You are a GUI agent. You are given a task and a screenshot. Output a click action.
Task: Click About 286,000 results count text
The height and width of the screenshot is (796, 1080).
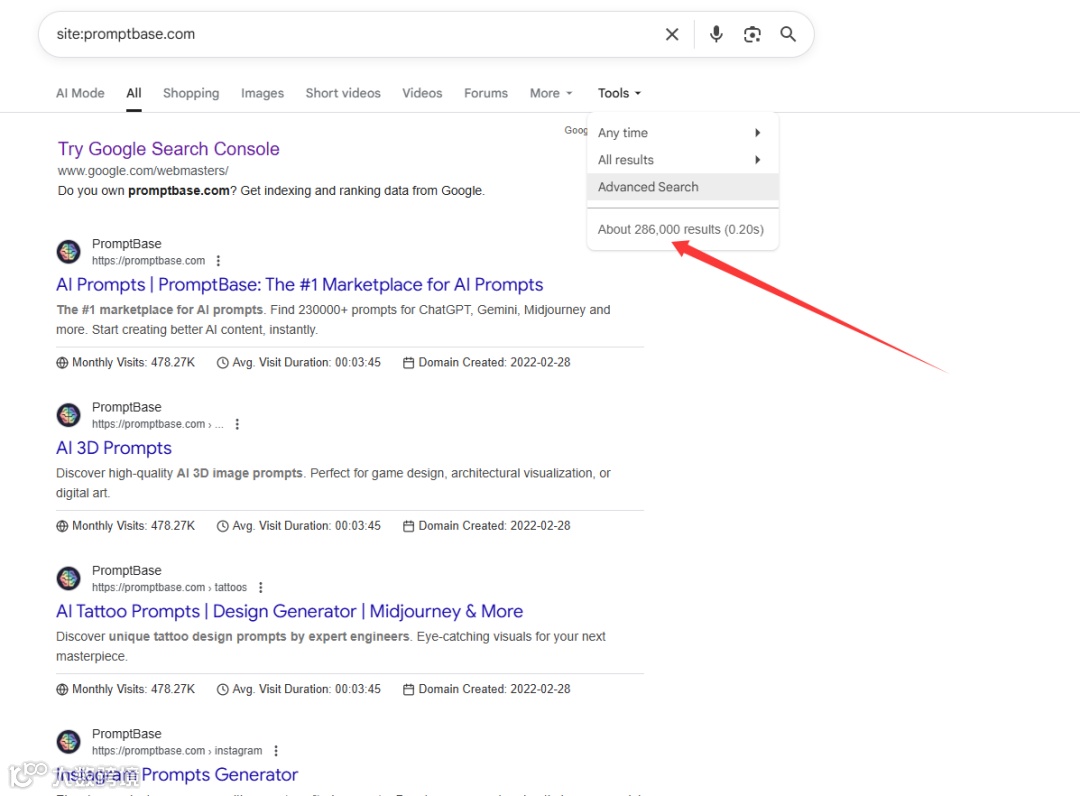coord(681,229)
